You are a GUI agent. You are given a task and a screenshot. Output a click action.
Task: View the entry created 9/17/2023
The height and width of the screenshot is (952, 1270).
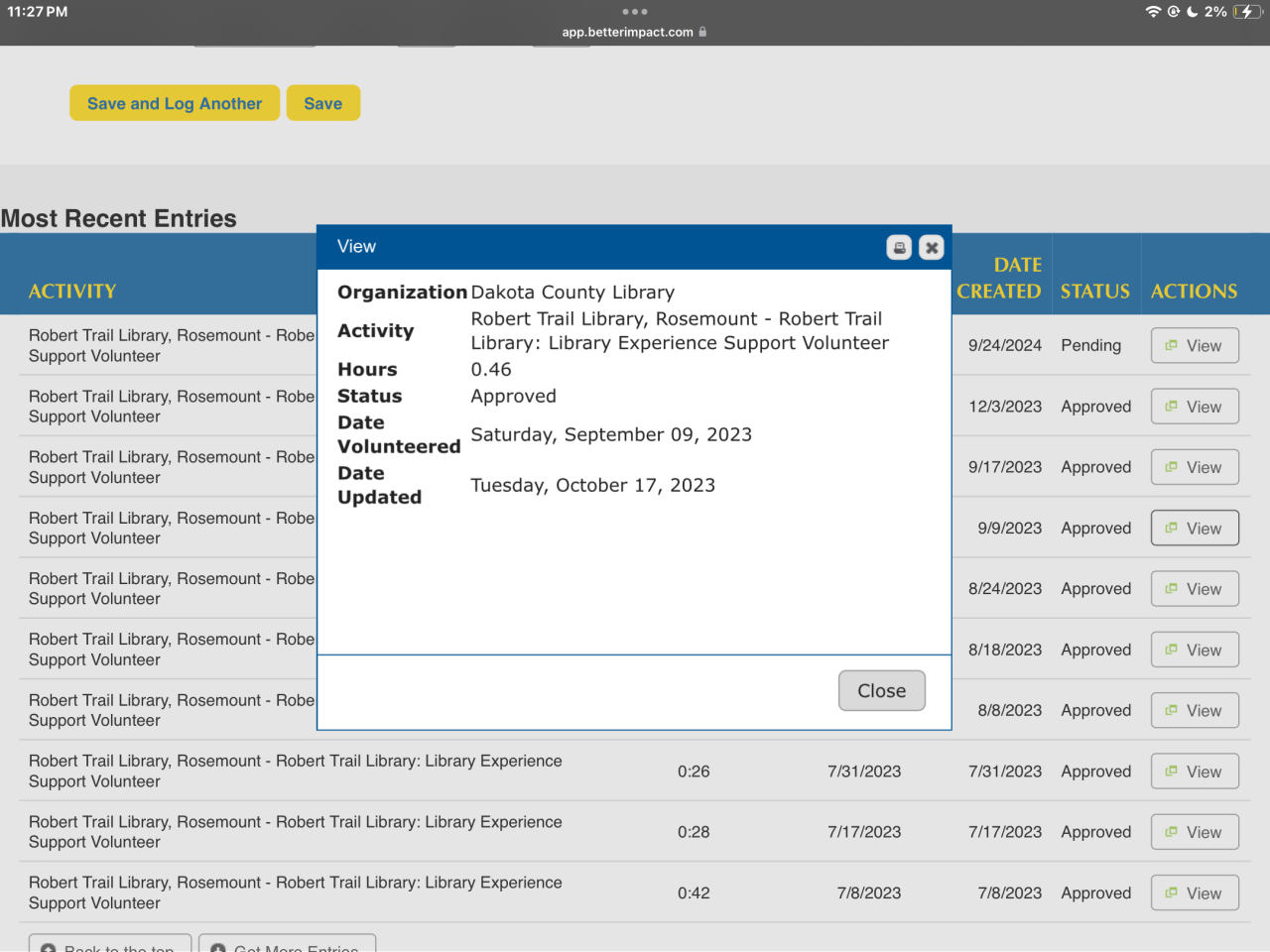point(1195,467)
